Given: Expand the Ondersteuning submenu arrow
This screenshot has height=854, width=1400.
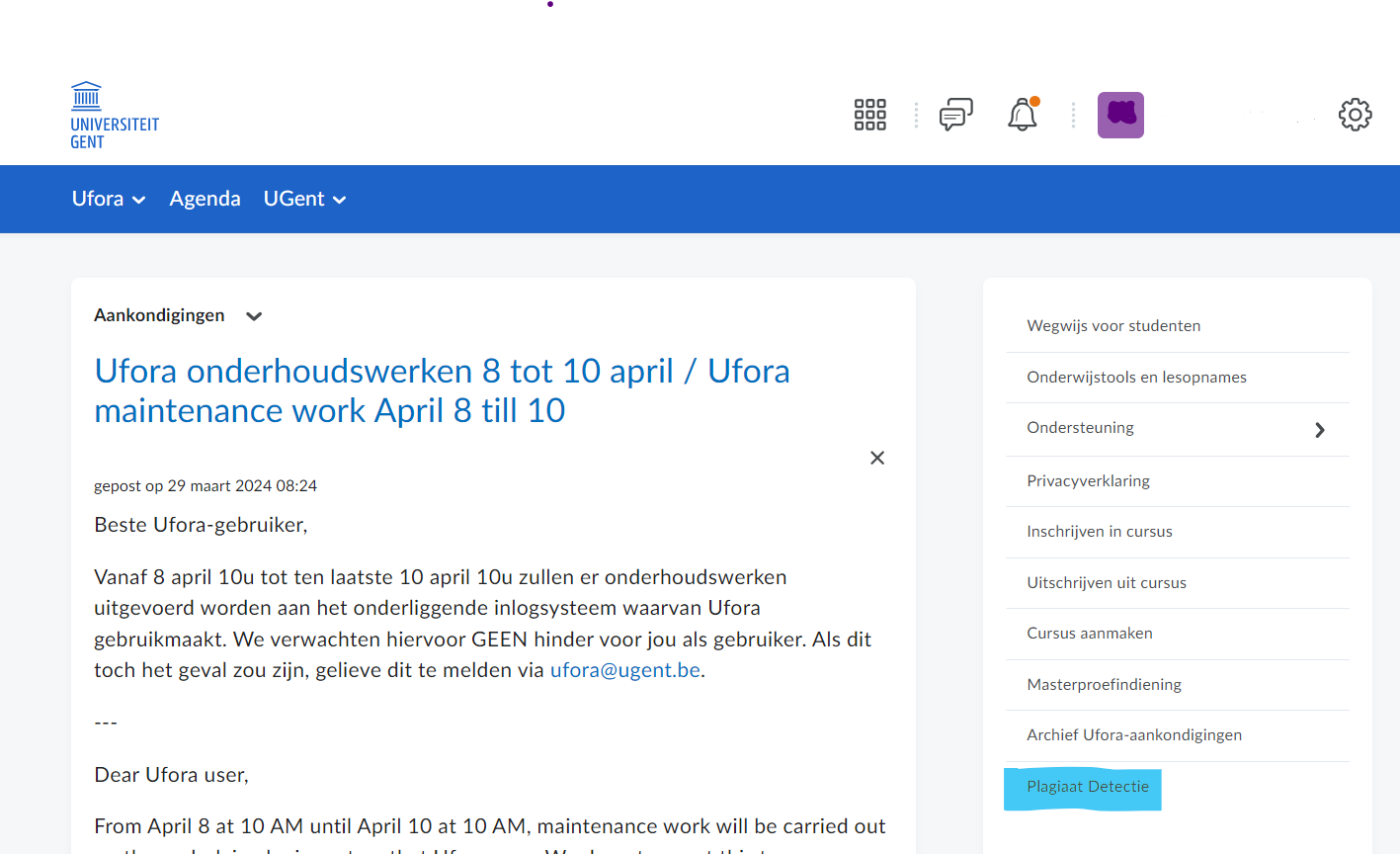Looking at the screenshot, I should coord(1320,430).
